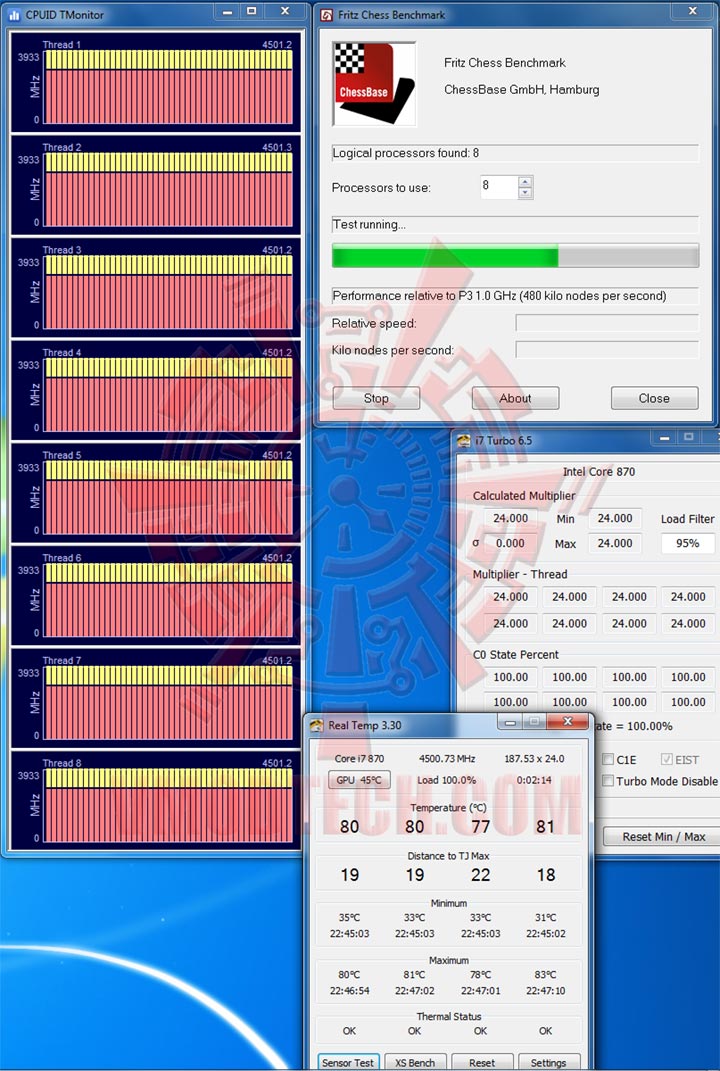Click the Kilo nodes per second field
Image resolution: width=720 pixels, height=1071 pixels.
pos(607,350)
